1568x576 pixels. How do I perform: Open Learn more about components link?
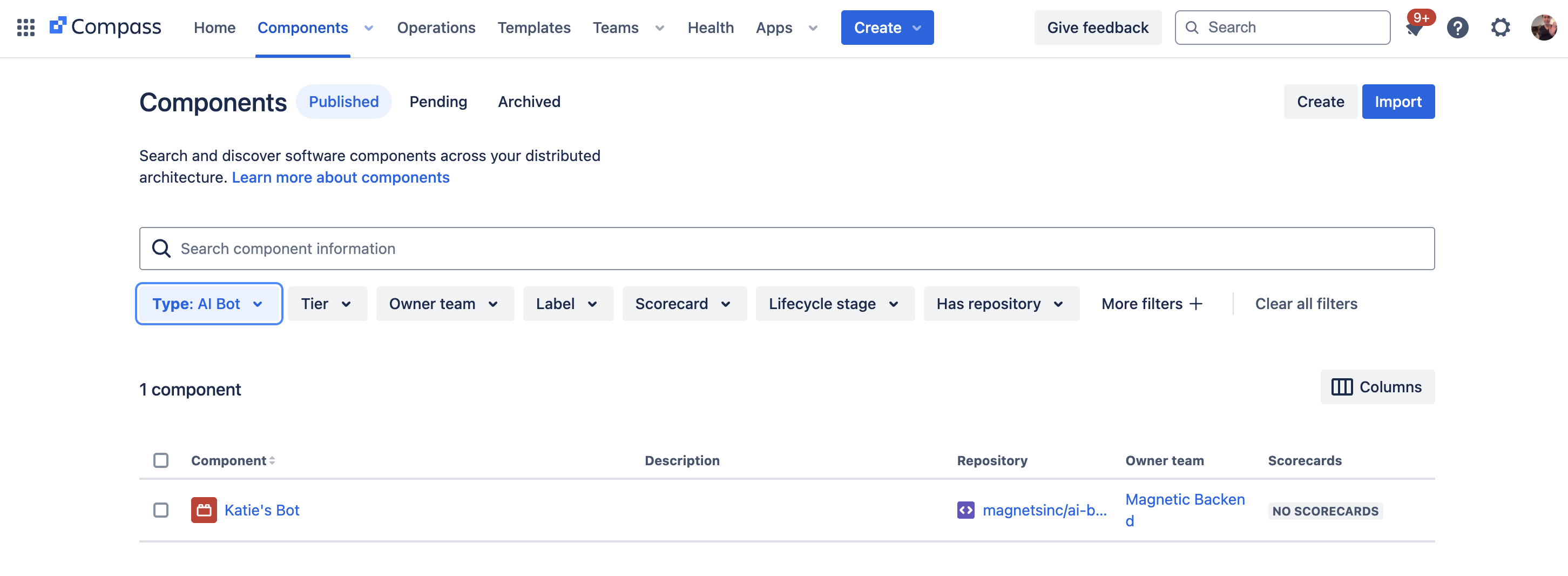[340, 177]
